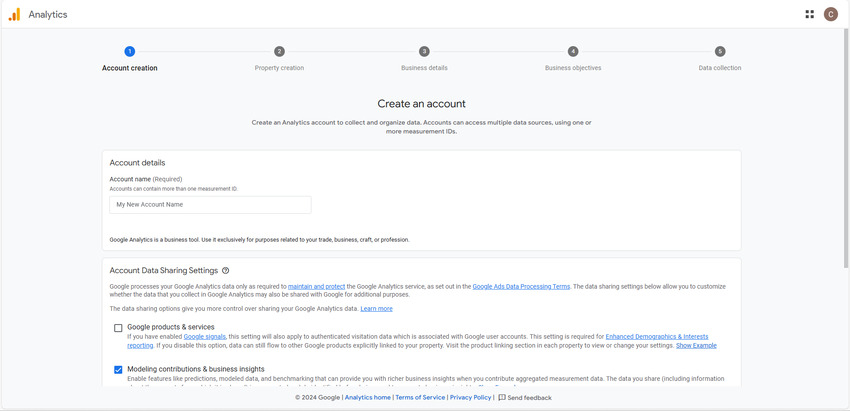Select step 3 Business details circle
The height and width of the screenshot is (411, 850).
tap(424, 51)
